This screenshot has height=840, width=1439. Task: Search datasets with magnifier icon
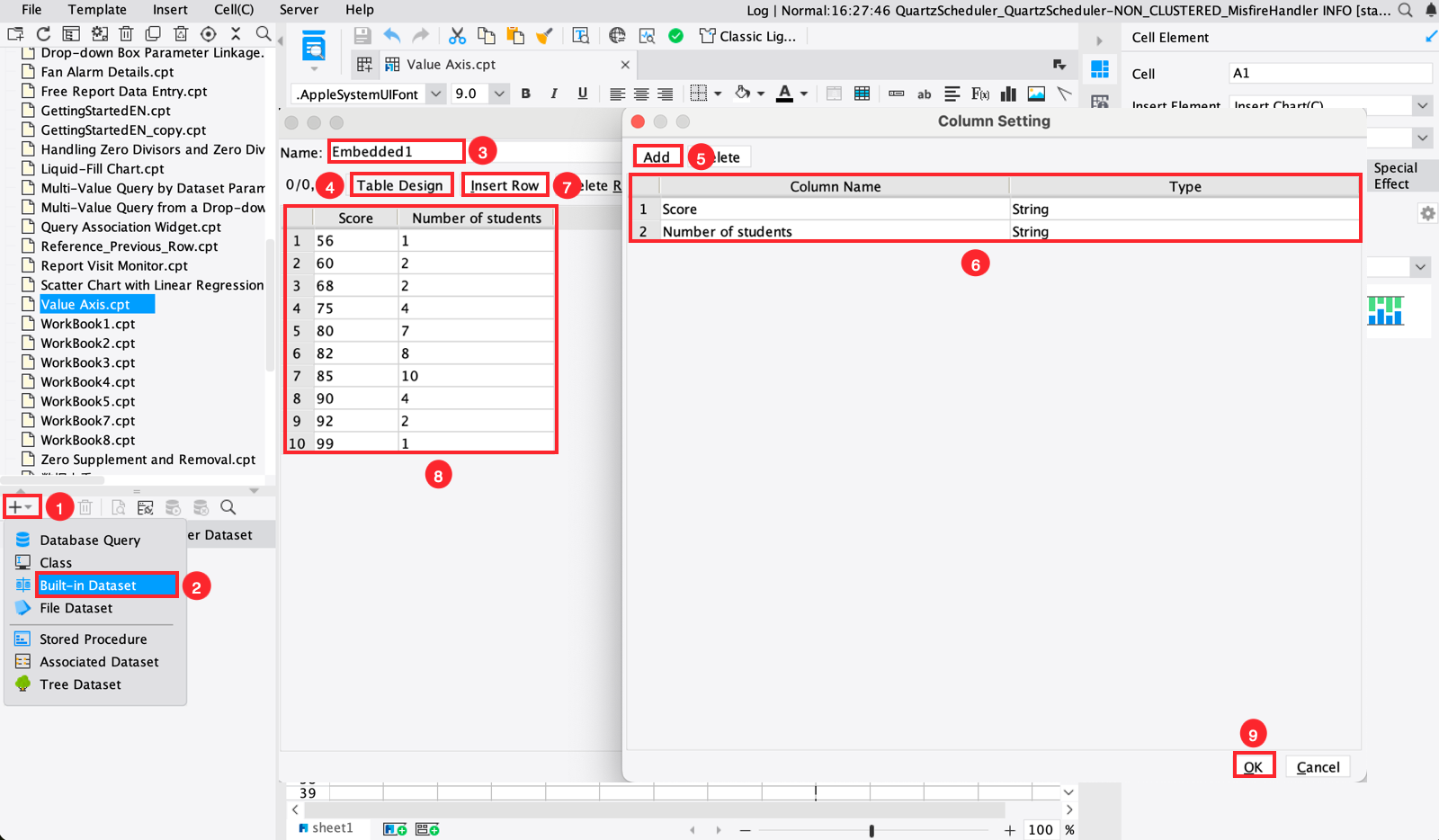(x=228, y=507)
